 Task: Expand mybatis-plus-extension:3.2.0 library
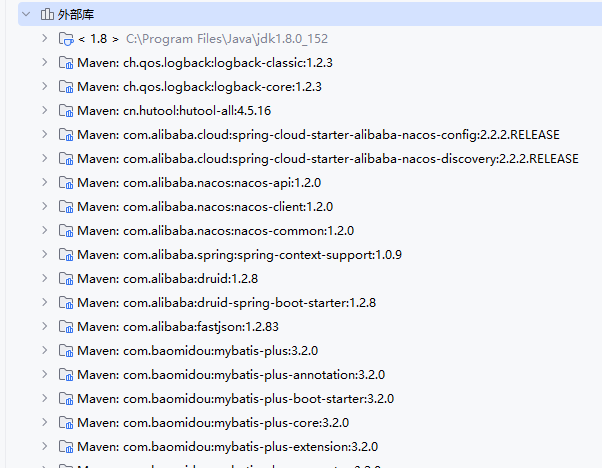(x=45, y=447)
